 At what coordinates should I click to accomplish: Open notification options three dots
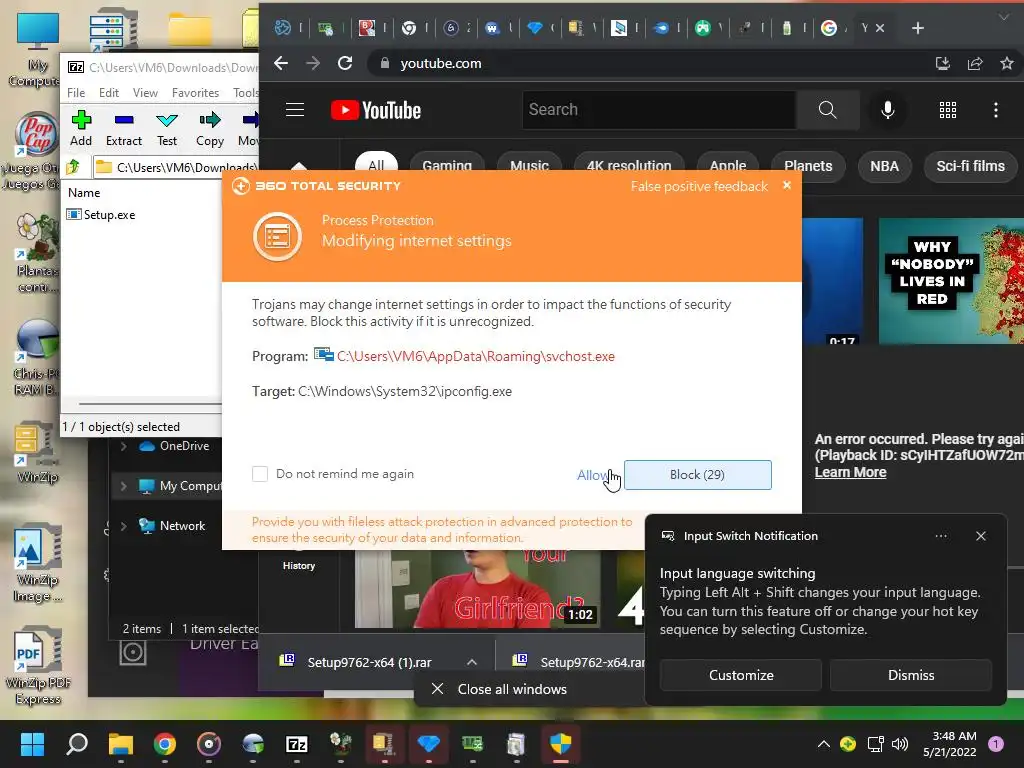click(x=941, y=536)
